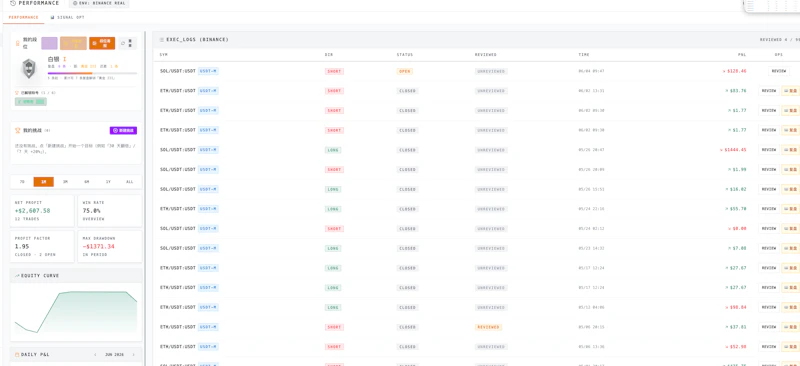The width and height of the screenshot is (800, 366).
Task: Click the trend icon beside EQUITY CURVE
Action: tap(17, 276)
